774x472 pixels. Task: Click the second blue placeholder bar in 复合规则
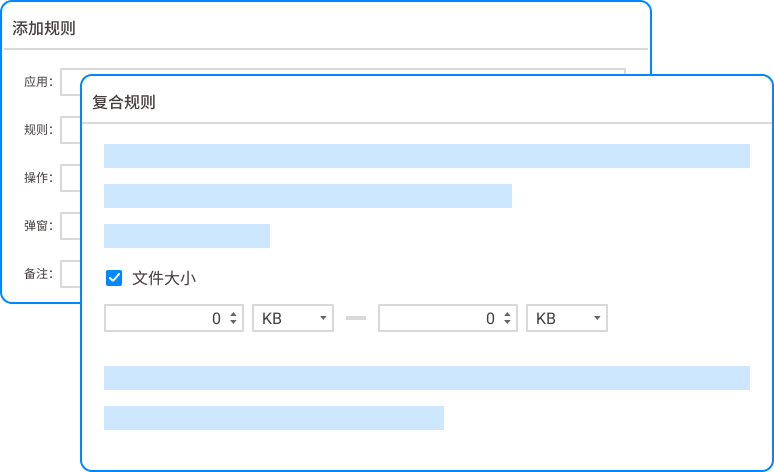coord(307,196)
